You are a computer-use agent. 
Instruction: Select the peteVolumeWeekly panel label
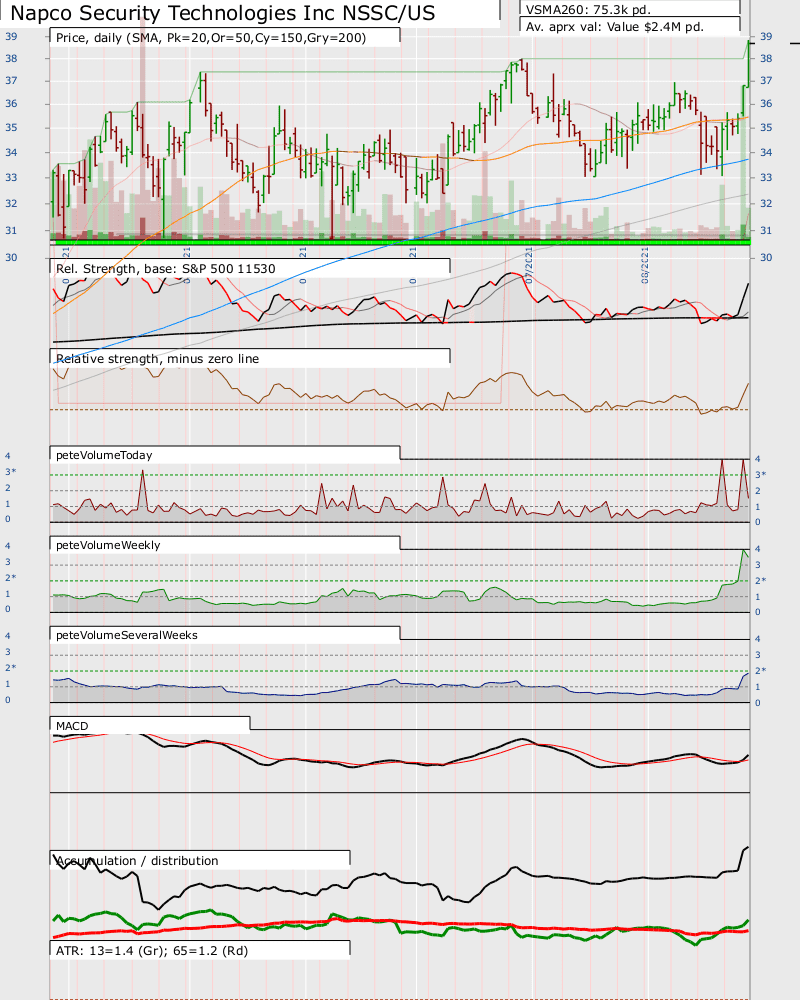108,545
